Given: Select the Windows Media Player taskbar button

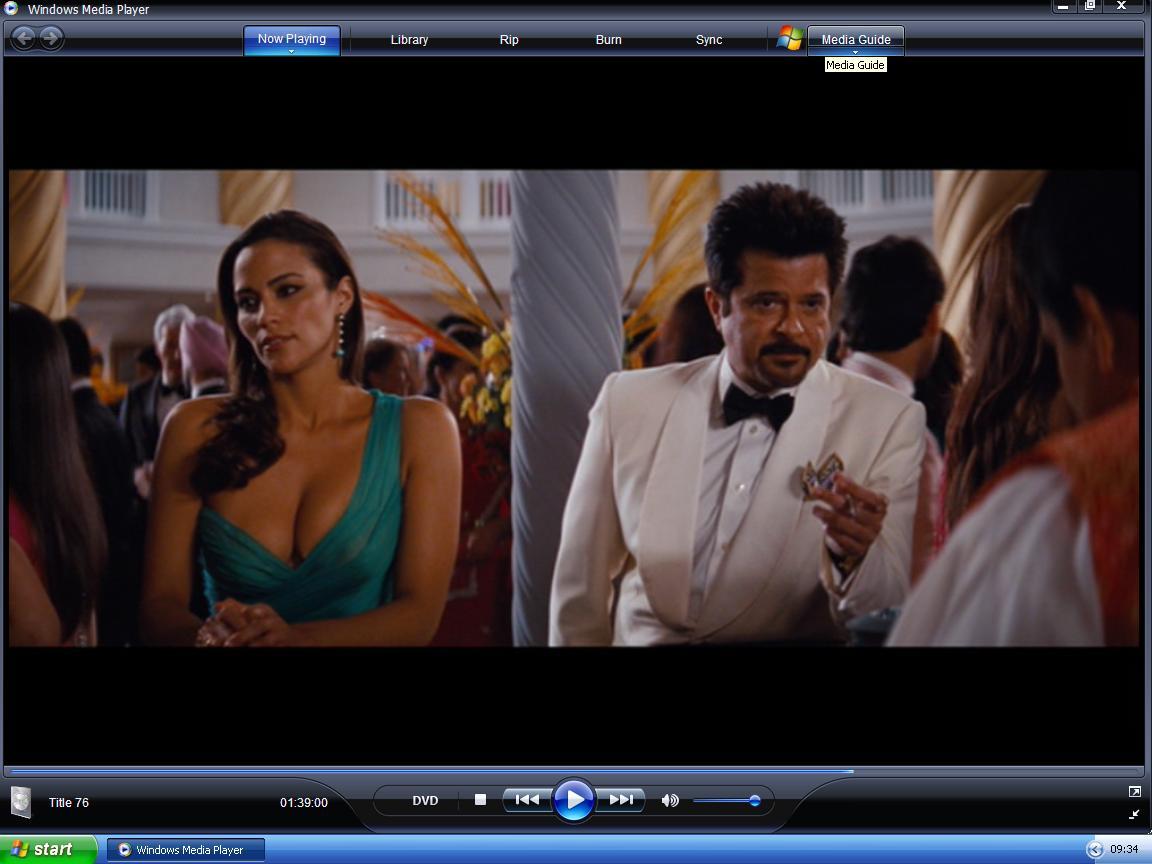Looking at the screenshot, I should click(185, 850).
